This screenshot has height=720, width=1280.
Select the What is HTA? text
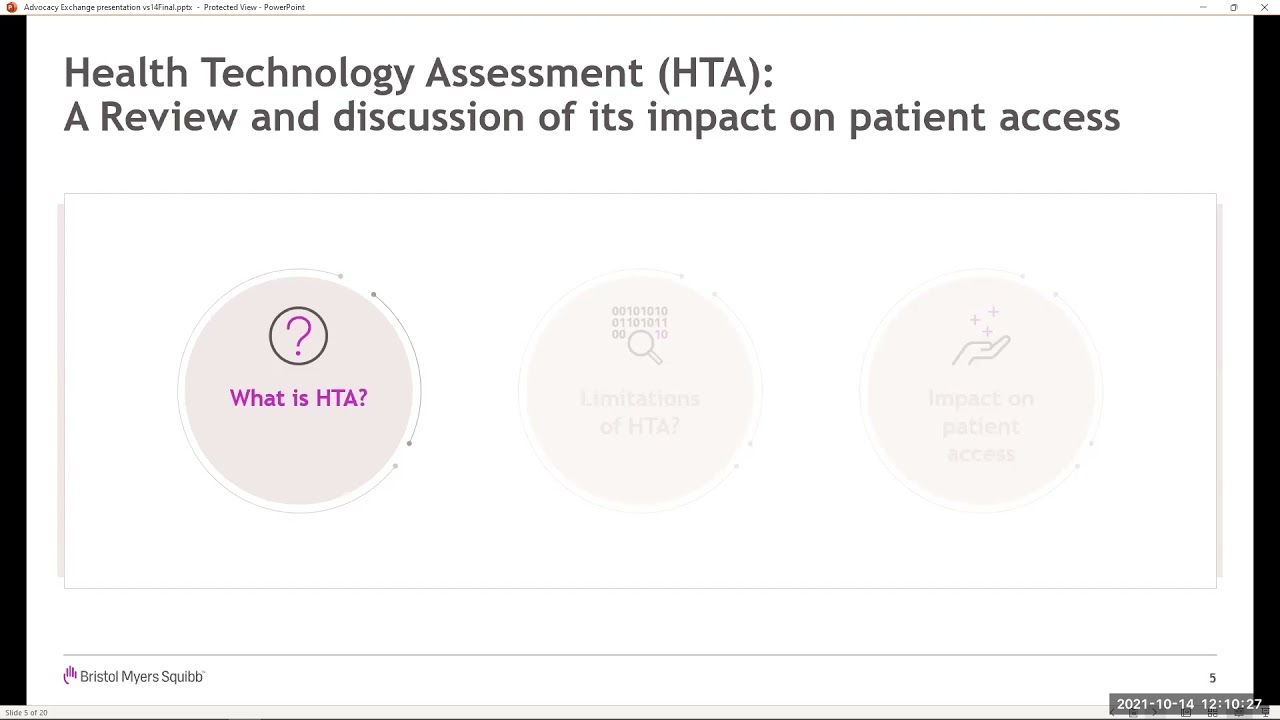click(298, 398)
